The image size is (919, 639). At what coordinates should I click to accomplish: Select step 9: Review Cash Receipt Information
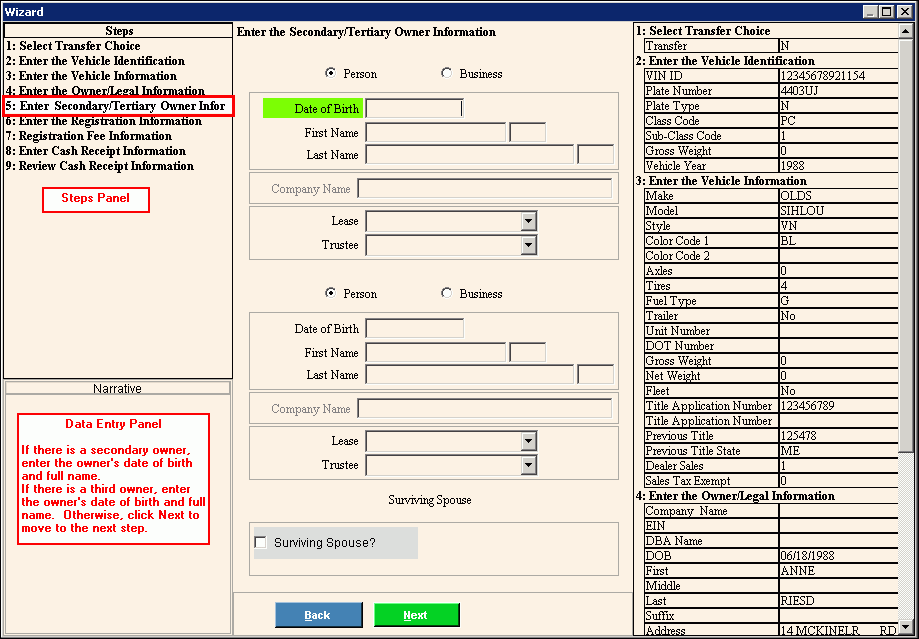click(x=99, y=166)
